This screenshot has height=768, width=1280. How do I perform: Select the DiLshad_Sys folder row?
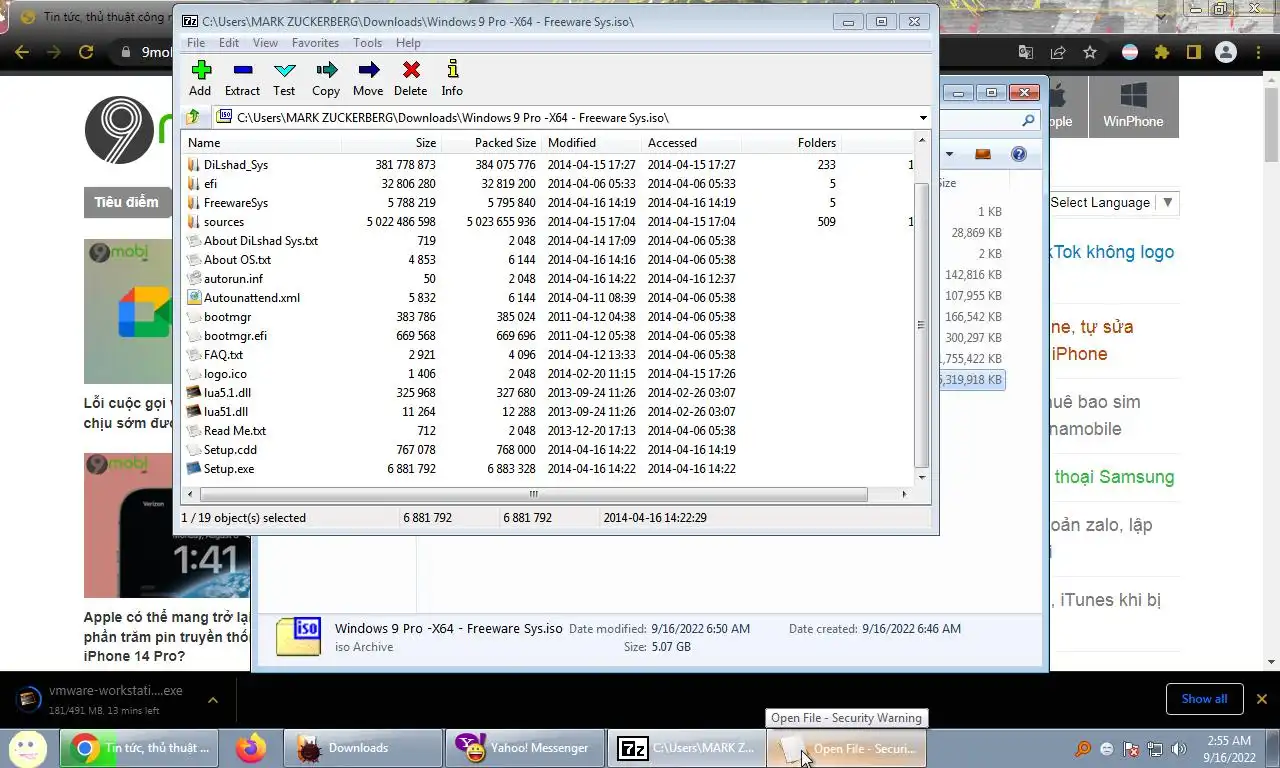[549, 165]
